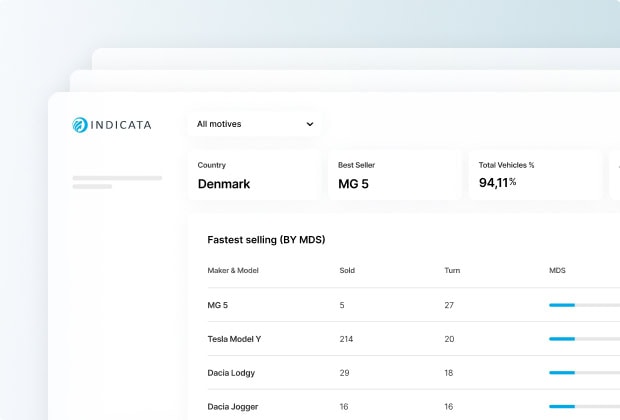Click the Dacia Lodgy MDS bar

coord(583,373)
